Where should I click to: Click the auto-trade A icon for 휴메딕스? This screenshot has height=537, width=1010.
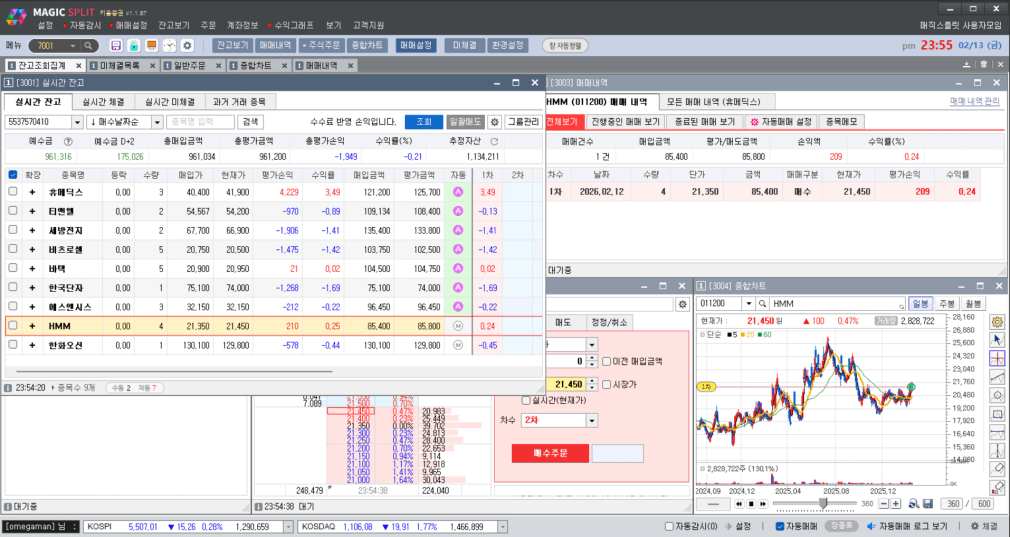[x=458, y=192]
